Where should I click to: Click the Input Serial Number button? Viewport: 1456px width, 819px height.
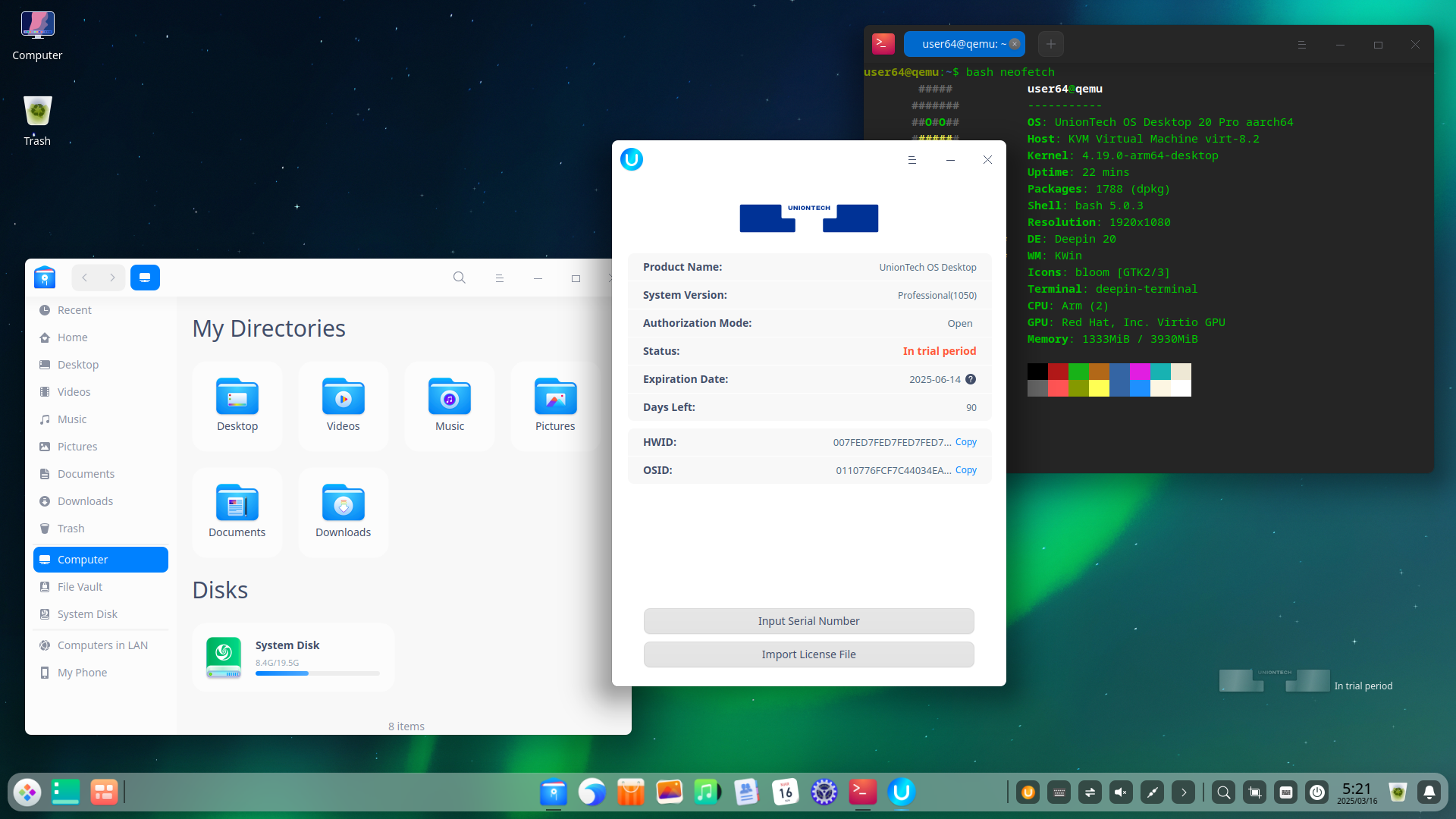(808, 621)
